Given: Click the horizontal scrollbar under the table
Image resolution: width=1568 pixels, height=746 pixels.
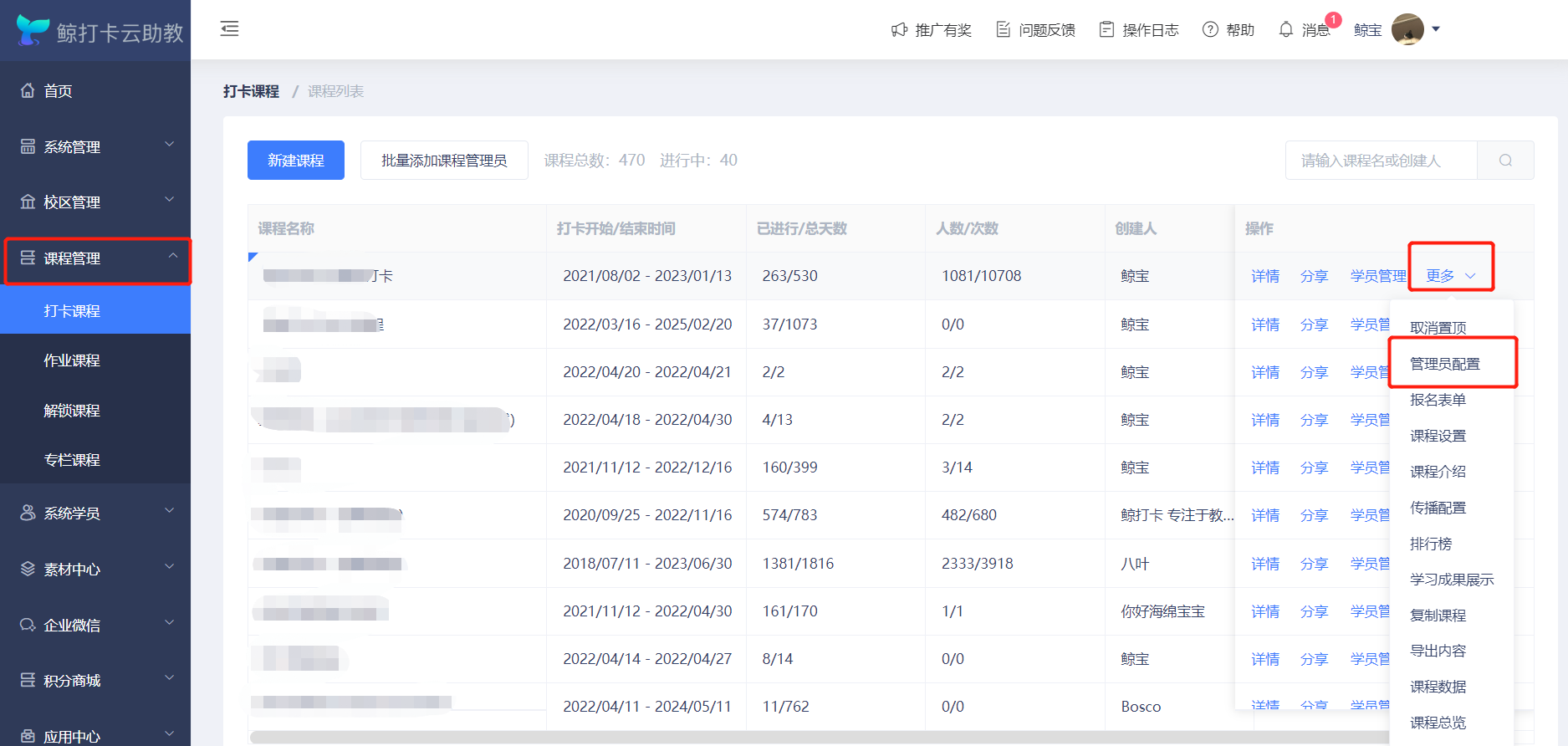Looking at the screenshot, I should point(753,737).
